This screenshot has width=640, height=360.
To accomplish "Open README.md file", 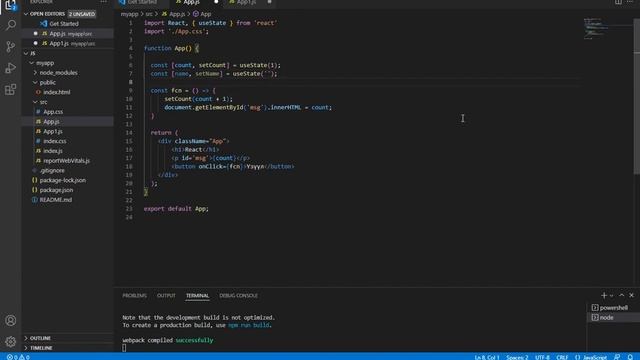I will click(x=56, y=200).
